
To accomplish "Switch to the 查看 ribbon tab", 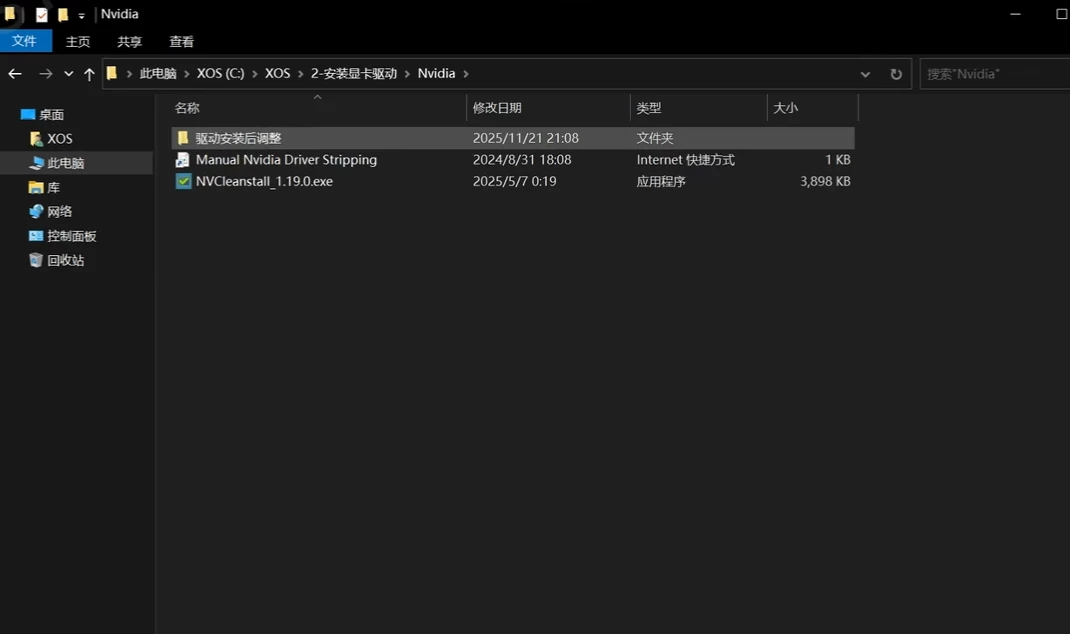I will tap(181, 42).
